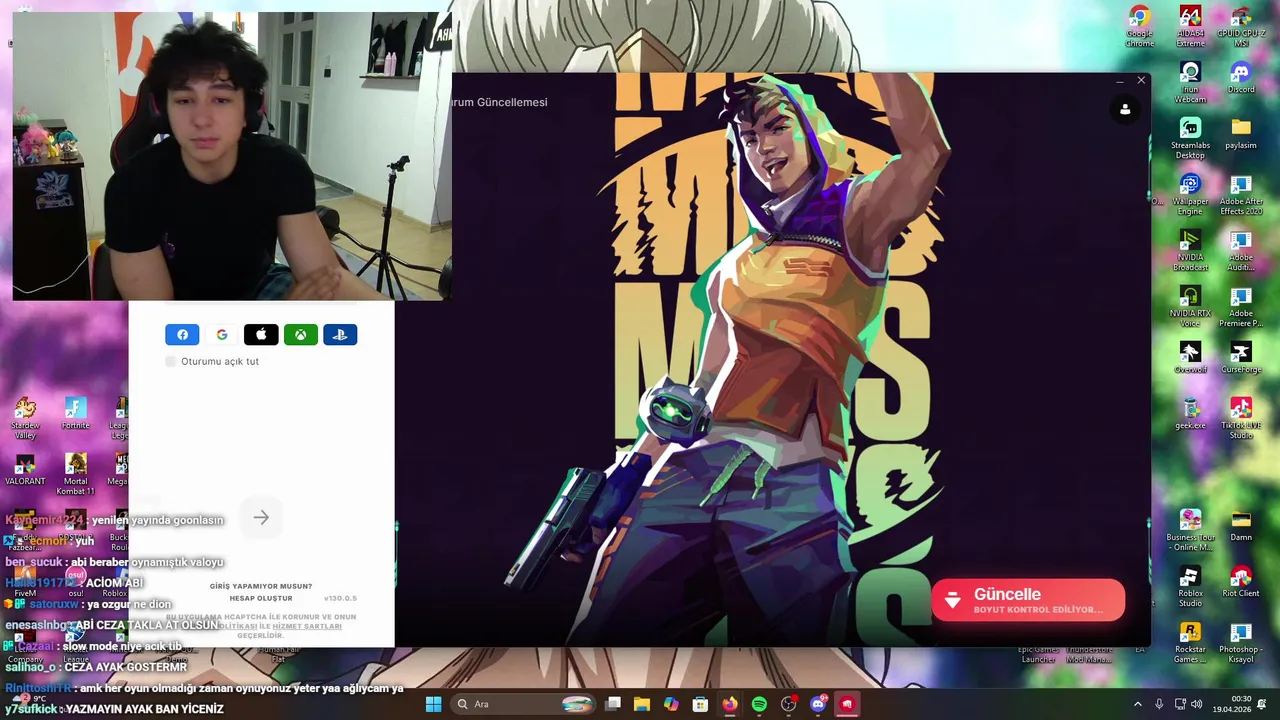
Task: Open Discord desktop shortcut
Action: (1241, 78)
